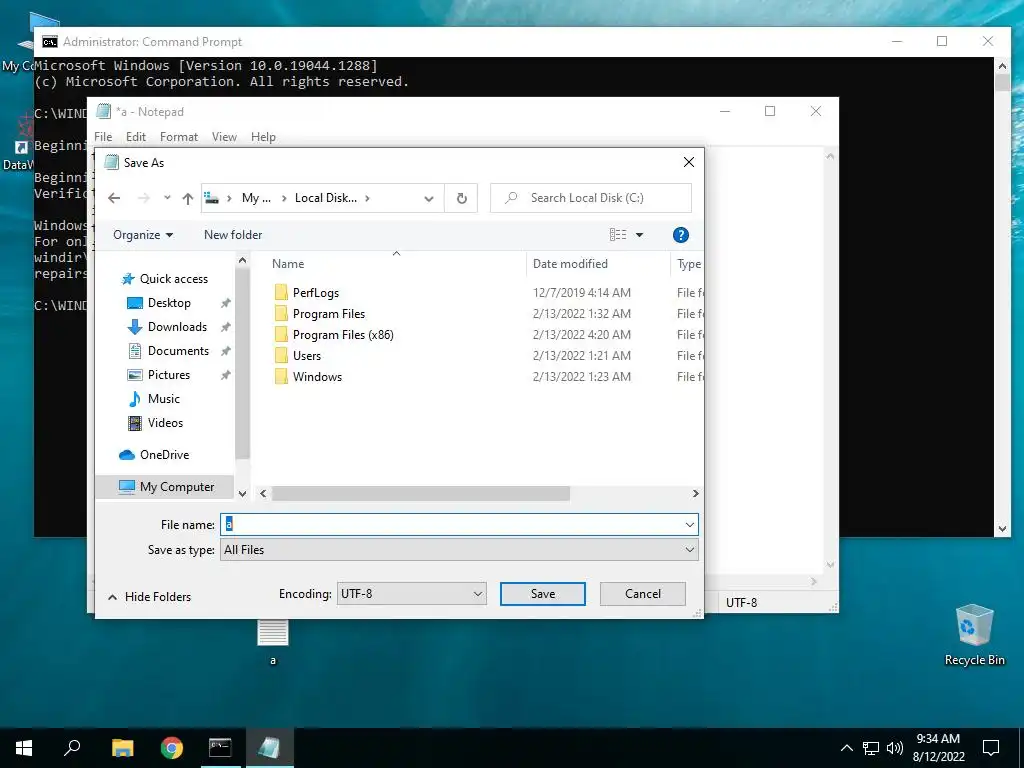
Task: Select Pictures in navigation pane
Action: (x=168, y=375)
